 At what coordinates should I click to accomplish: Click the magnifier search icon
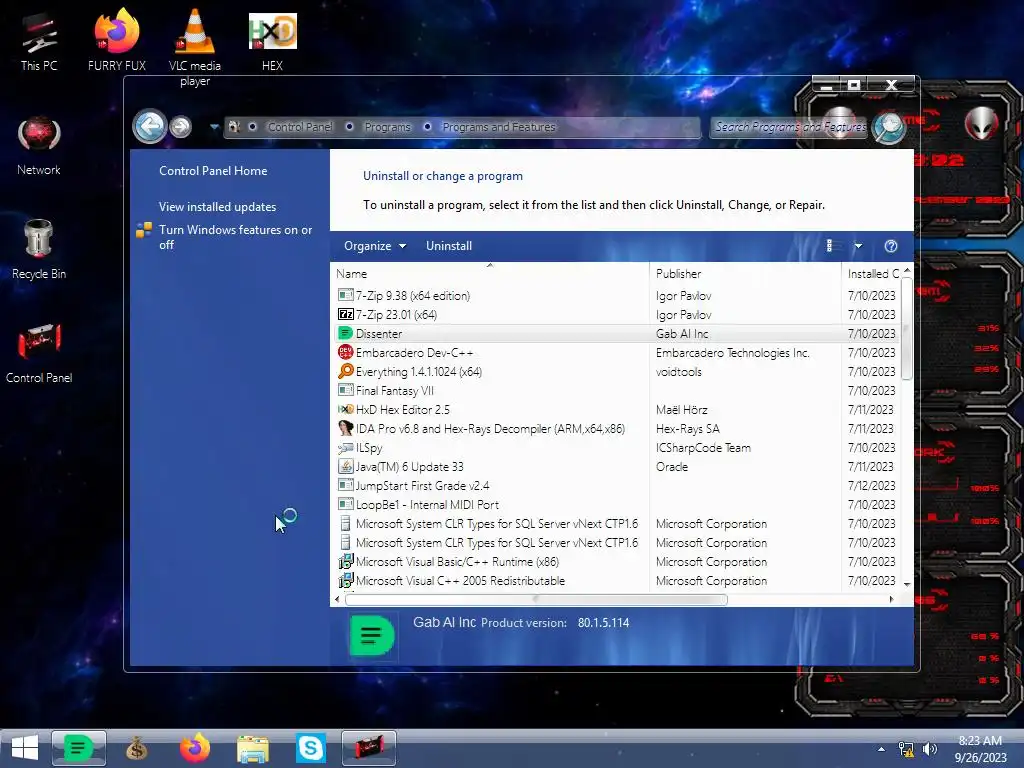[x=889, y=127]
